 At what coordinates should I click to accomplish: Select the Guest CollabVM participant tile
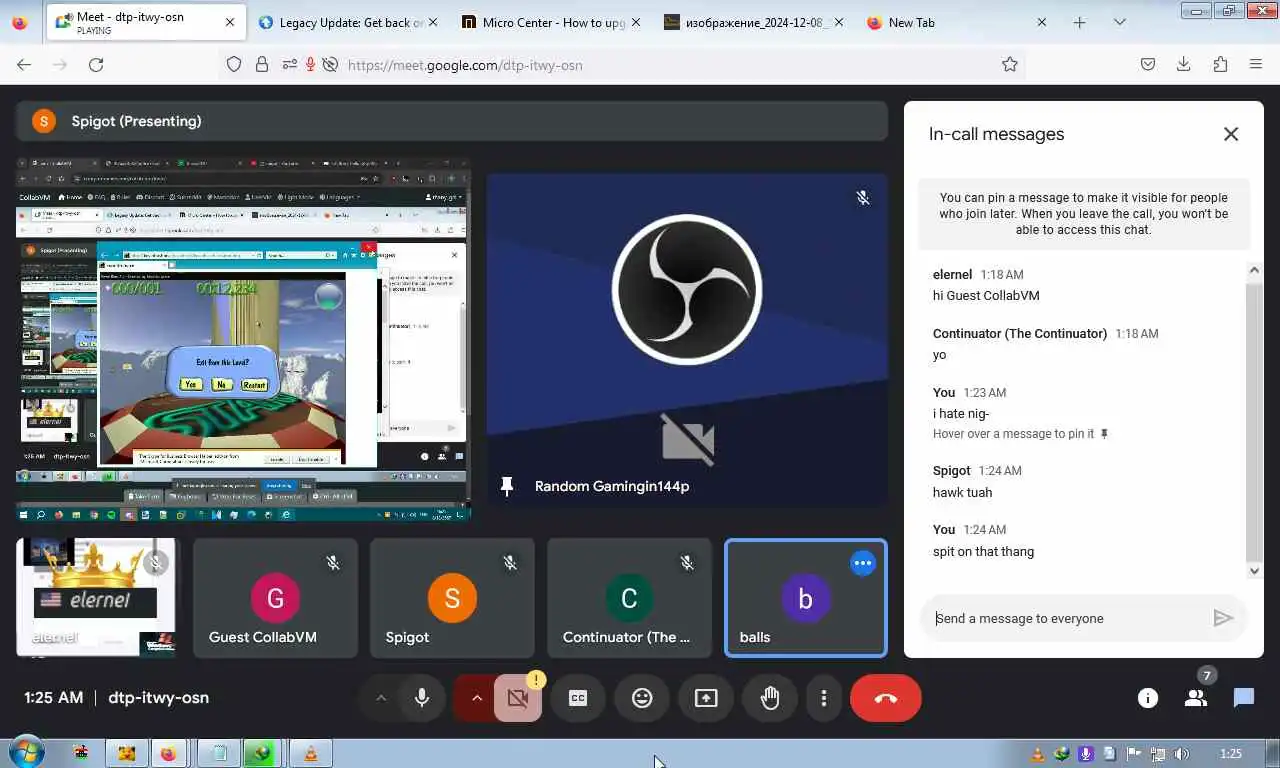click(x=275, y=598)
